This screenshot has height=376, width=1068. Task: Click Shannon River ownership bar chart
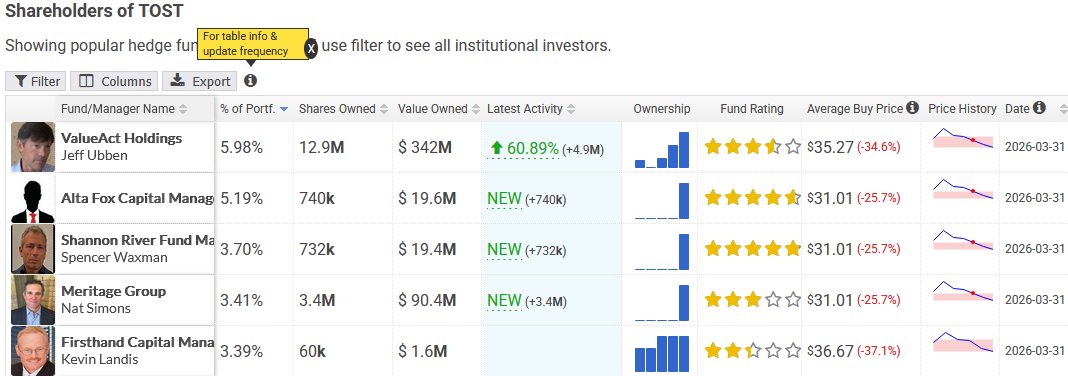tap(661, 252)
